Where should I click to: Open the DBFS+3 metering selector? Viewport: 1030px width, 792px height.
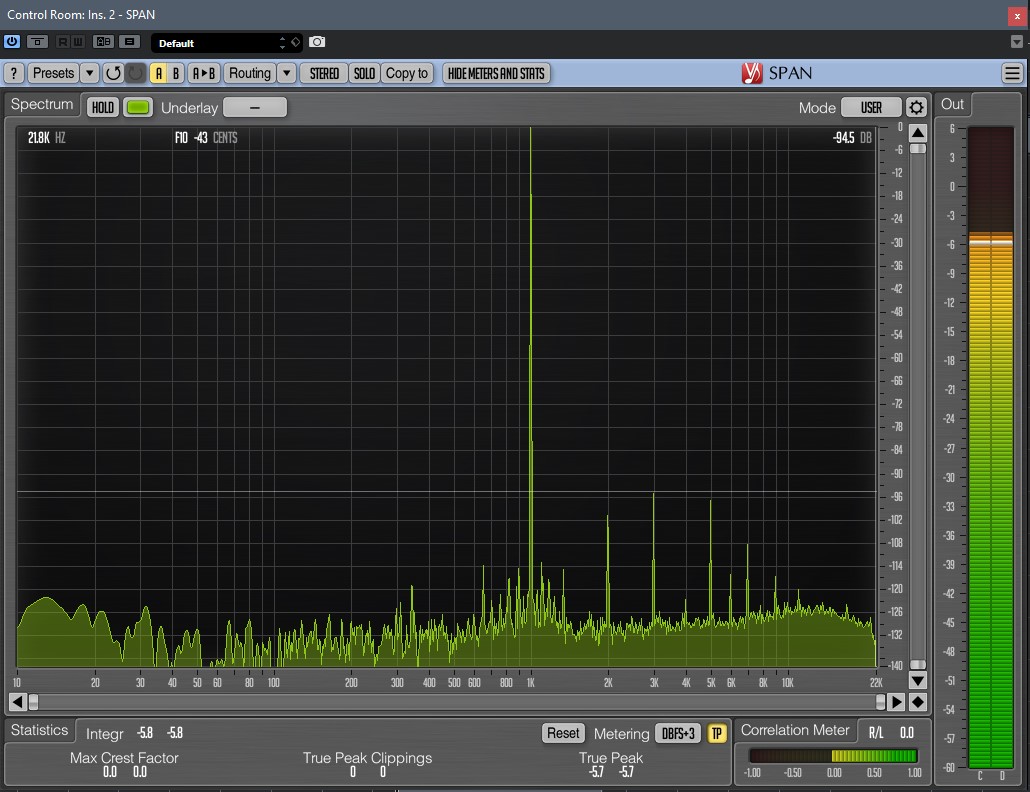(678, 733)
